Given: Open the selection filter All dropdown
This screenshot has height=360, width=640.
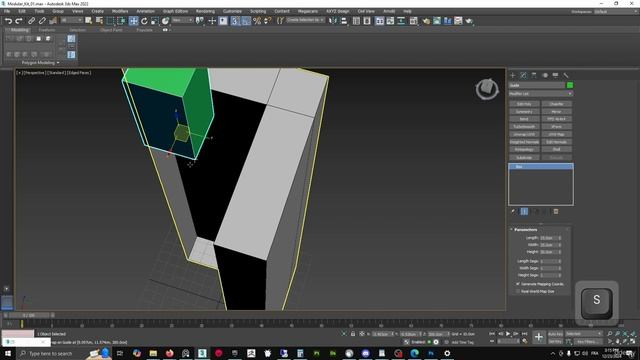Looking at the screenshot, I should coord(72,20).
